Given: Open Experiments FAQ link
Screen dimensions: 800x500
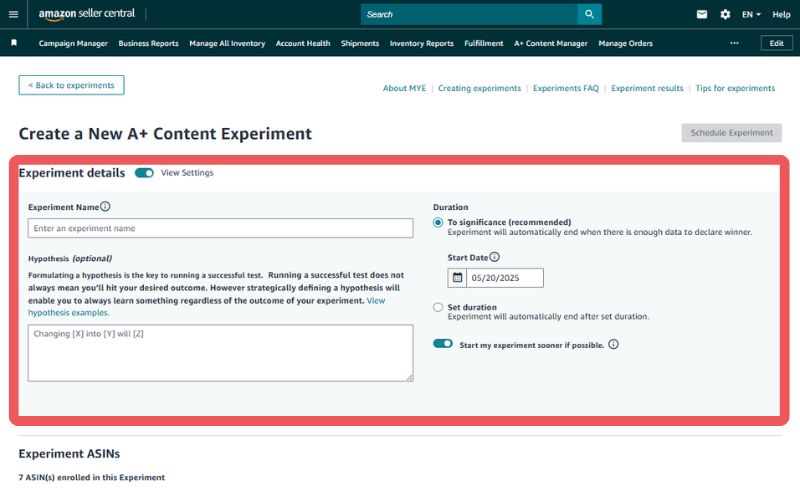Looking at the screenshot, I should tap(566, 88).
